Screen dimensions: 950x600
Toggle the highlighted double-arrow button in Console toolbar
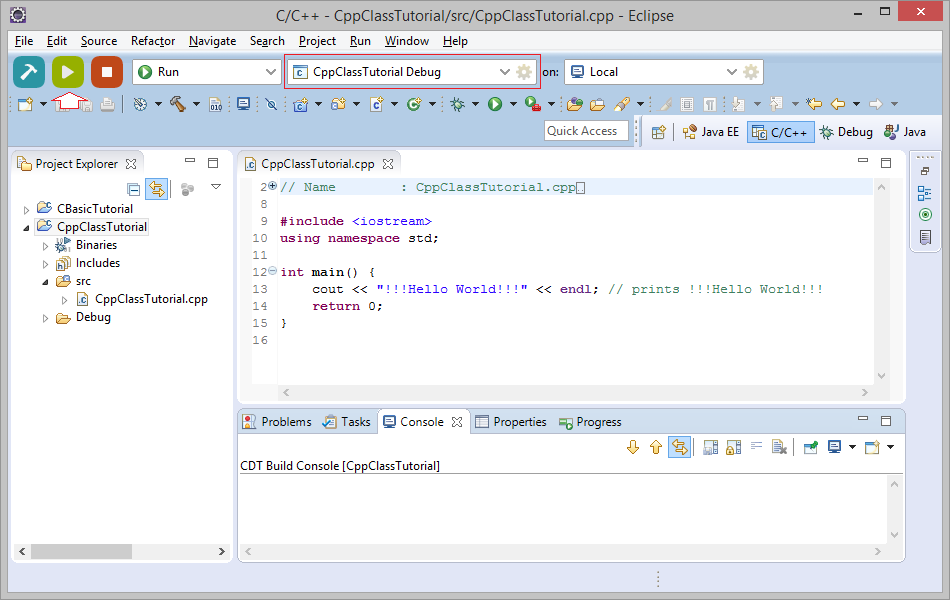[680, 447]
